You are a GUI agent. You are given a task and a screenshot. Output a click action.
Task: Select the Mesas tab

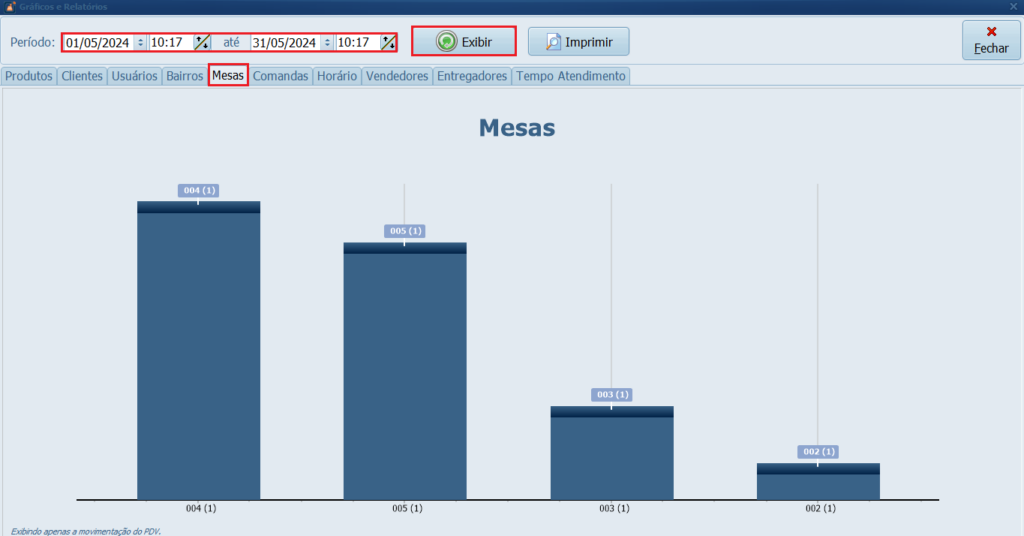[x=228, y=75]
